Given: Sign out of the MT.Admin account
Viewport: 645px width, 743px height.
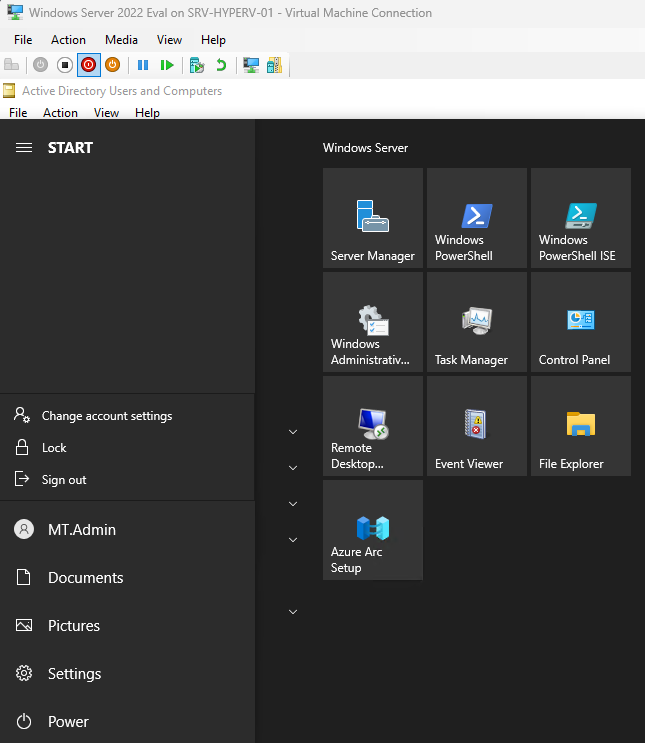Looking at the screenshot, I should (127, 480).
